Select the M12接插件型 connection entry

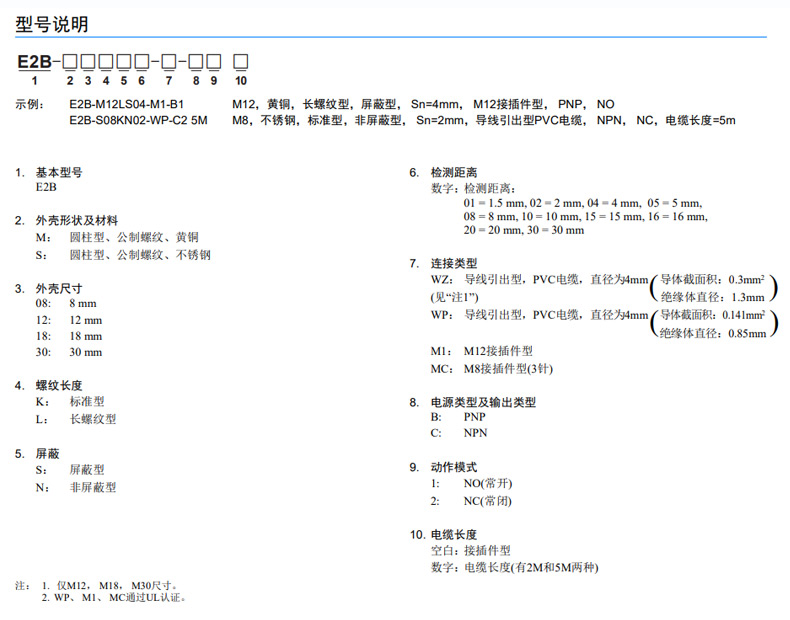click(x=498, y=352)
